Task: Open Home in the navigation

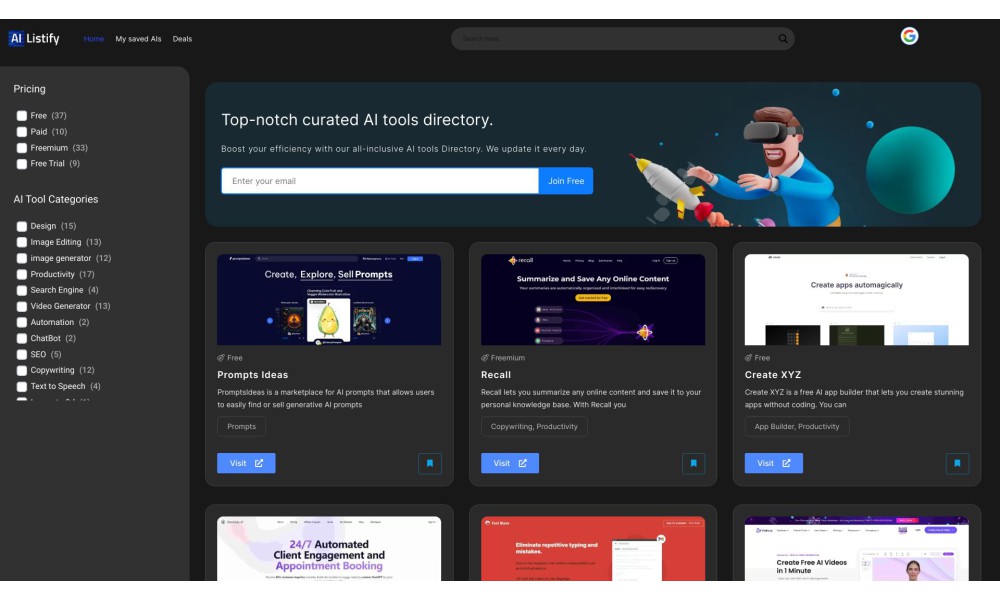Action: click(94, 39)
